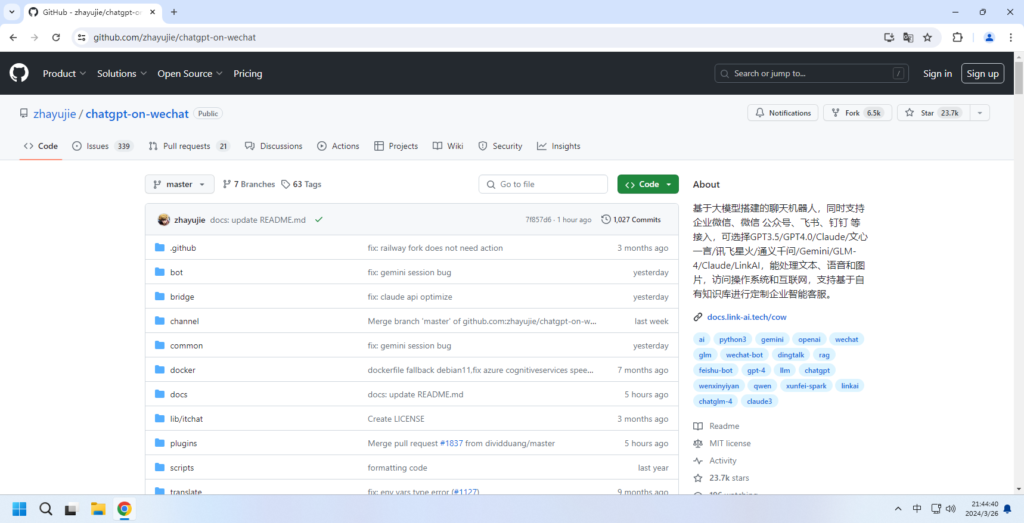Screen dimensions: 1024x523
Task: Focus the Go to file input
Action: pyautogui.click(x=543, y=184)
